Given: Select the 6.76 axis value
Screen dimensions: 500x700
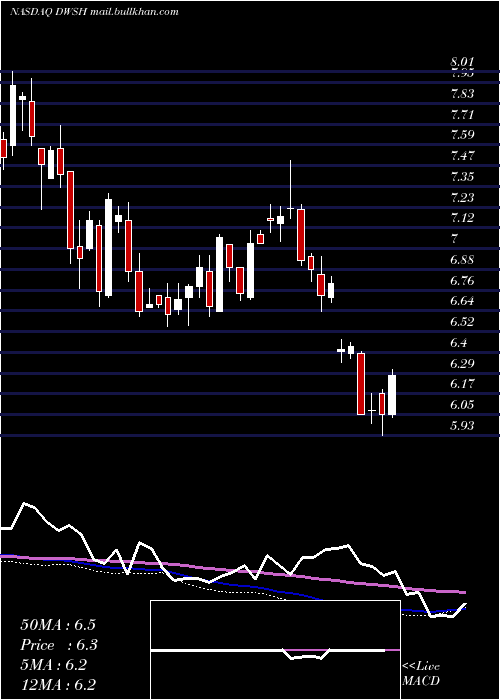Looking at the screenshot, I should (x=462, y=281).
